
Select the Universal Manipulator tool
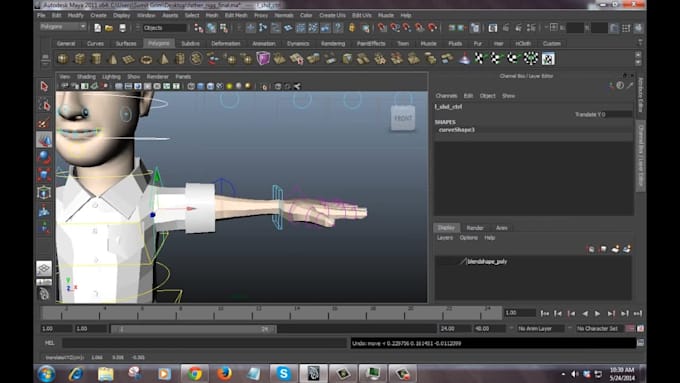click(44, 192)
